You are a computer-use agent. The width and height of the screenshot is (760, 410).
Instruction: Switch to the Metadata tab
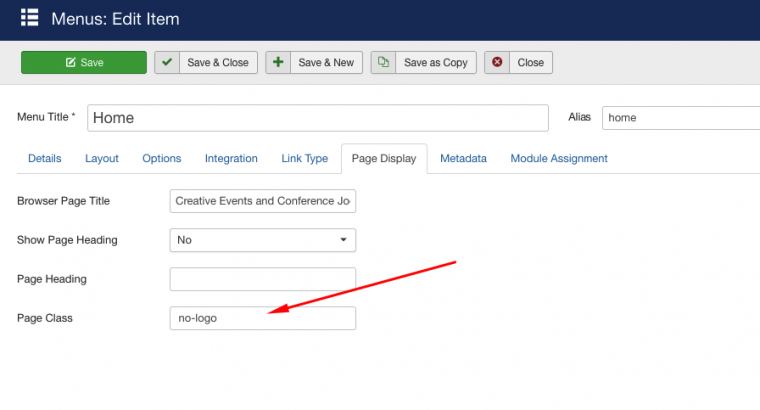coord(463,158)
